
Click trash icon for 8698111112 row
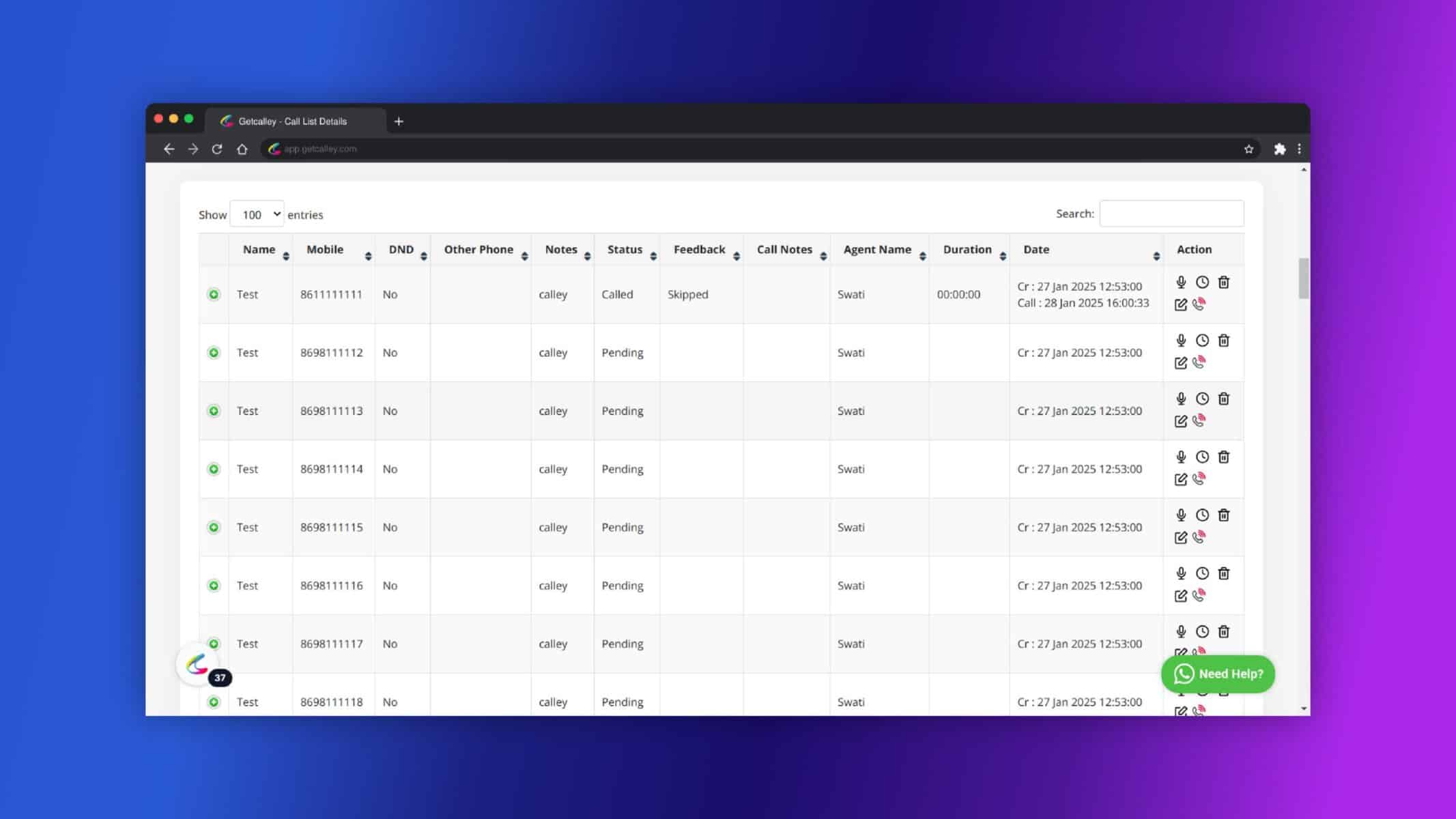tap(1223, 340)
